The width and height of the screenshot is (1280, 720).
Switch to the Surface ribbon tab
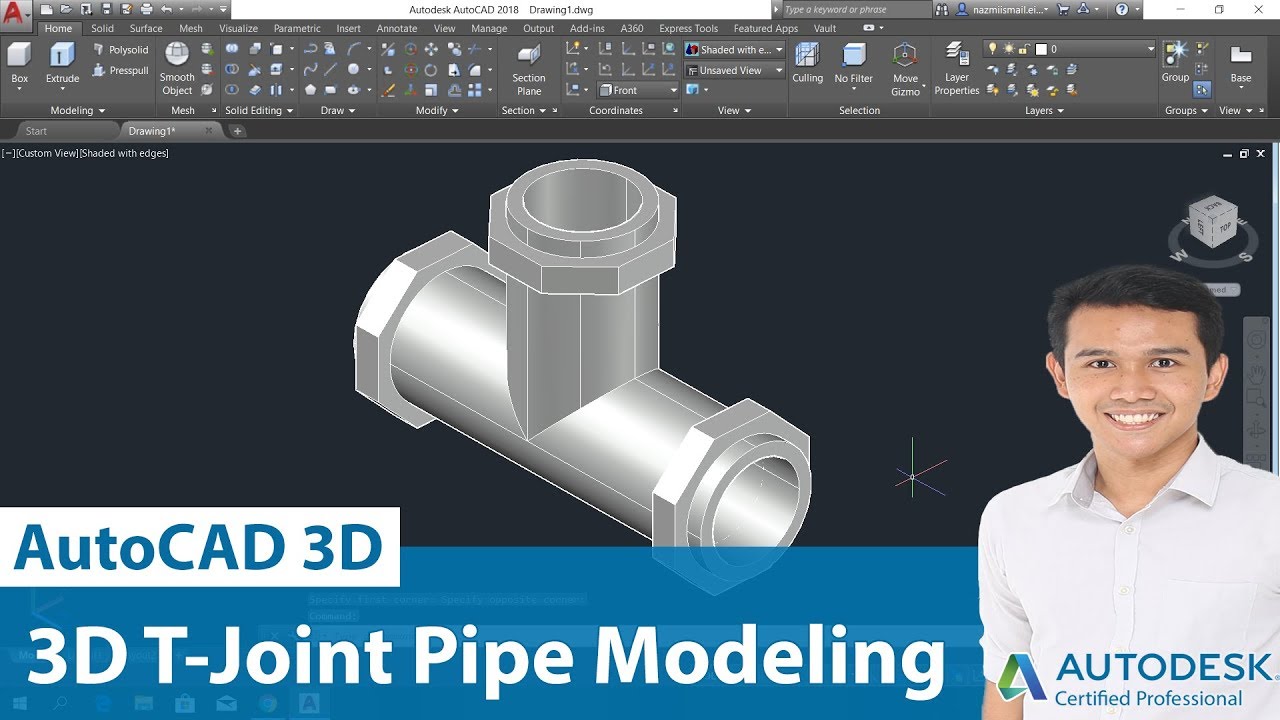coord(146,29)
